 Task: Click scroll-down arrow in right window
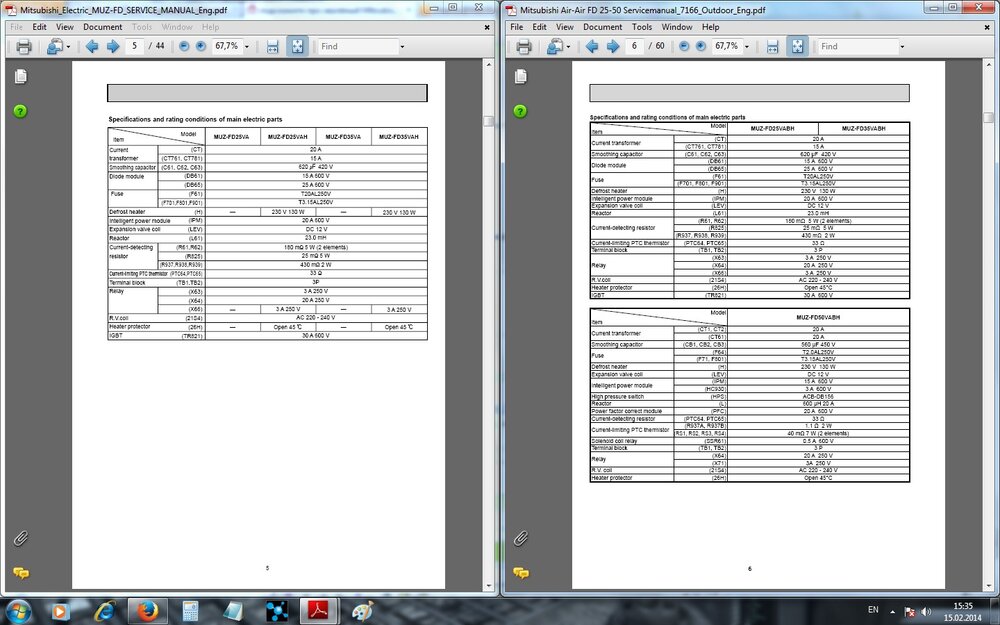click(x=989, y=585)
